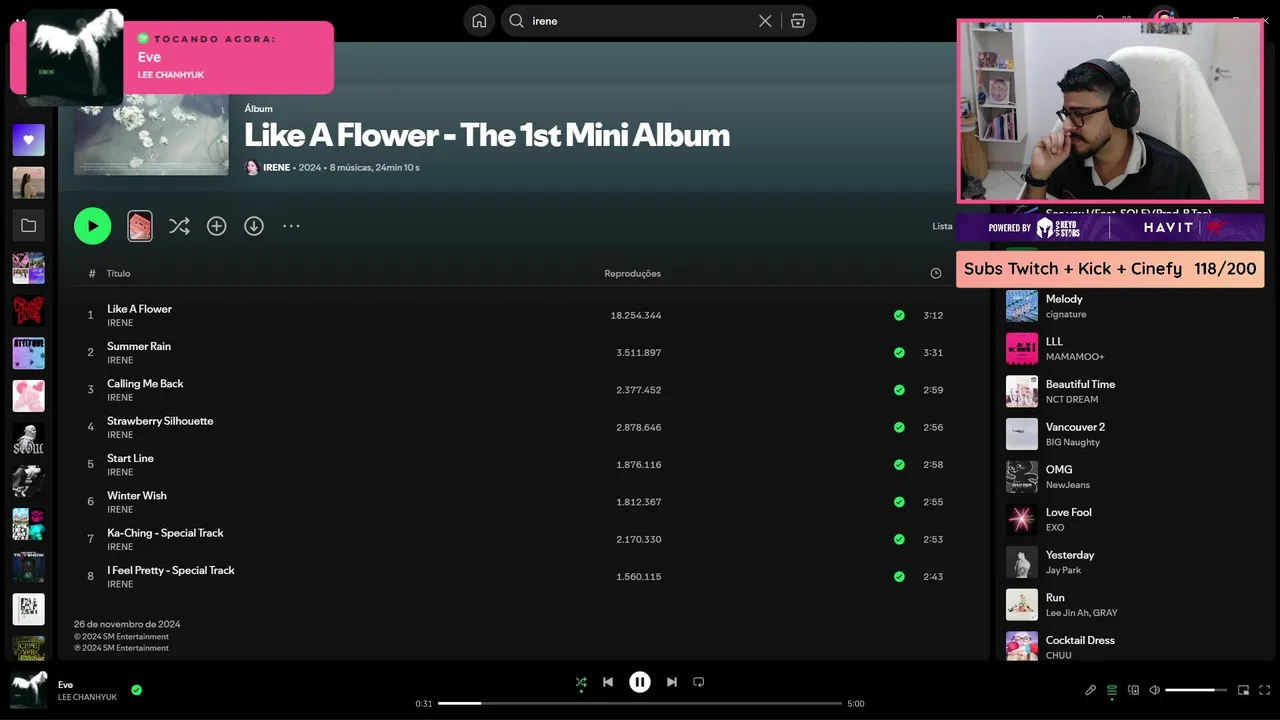Screen dimensions: 1280x720
Task: Select track 'Winter Wish'
Action: pyautogui.click(x=137, y=496)
